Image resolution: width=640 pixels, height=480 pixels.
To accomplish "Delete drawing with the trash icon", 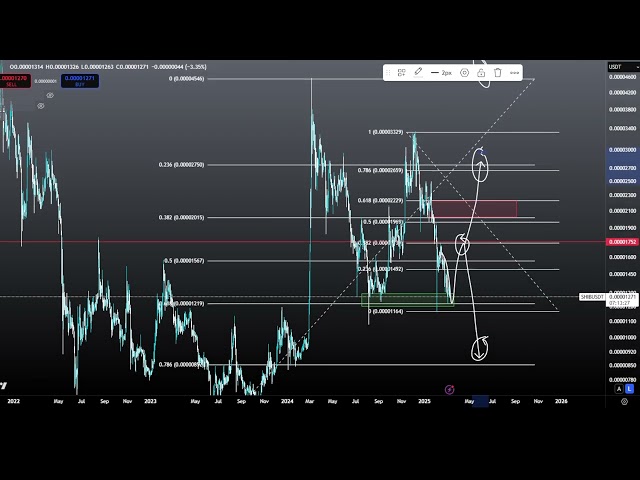I will [498, 73].
